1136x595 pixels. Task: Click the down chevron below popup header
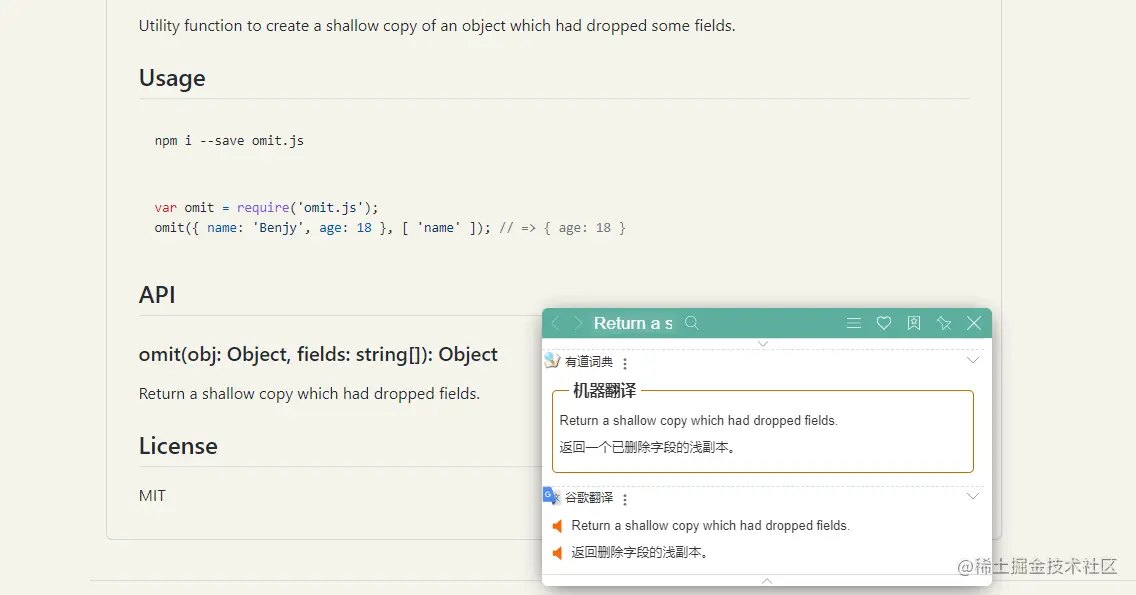pyautogui.click(x=763, y=344)
